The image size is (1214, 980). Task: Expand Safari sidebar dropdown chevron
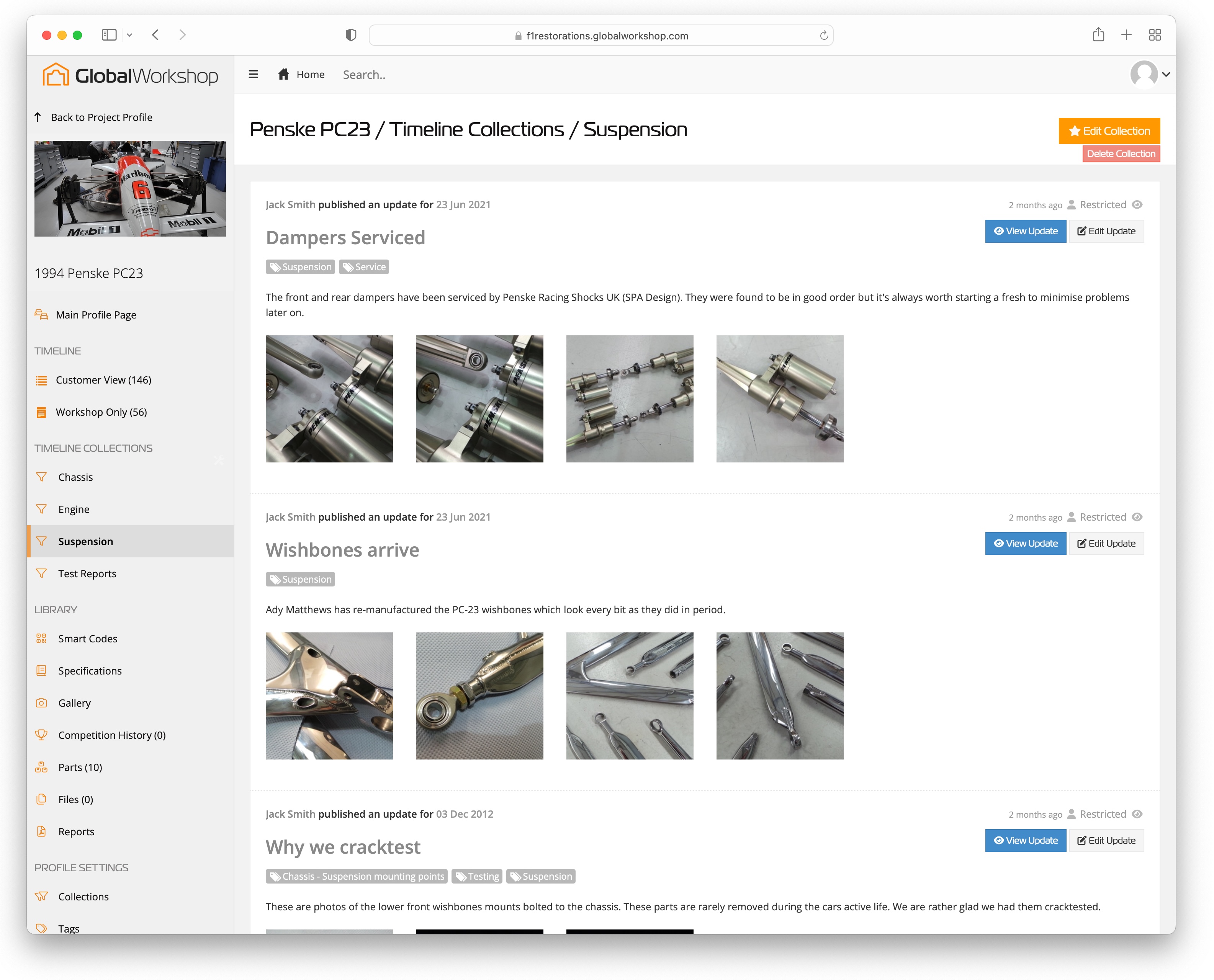[129, 35]
